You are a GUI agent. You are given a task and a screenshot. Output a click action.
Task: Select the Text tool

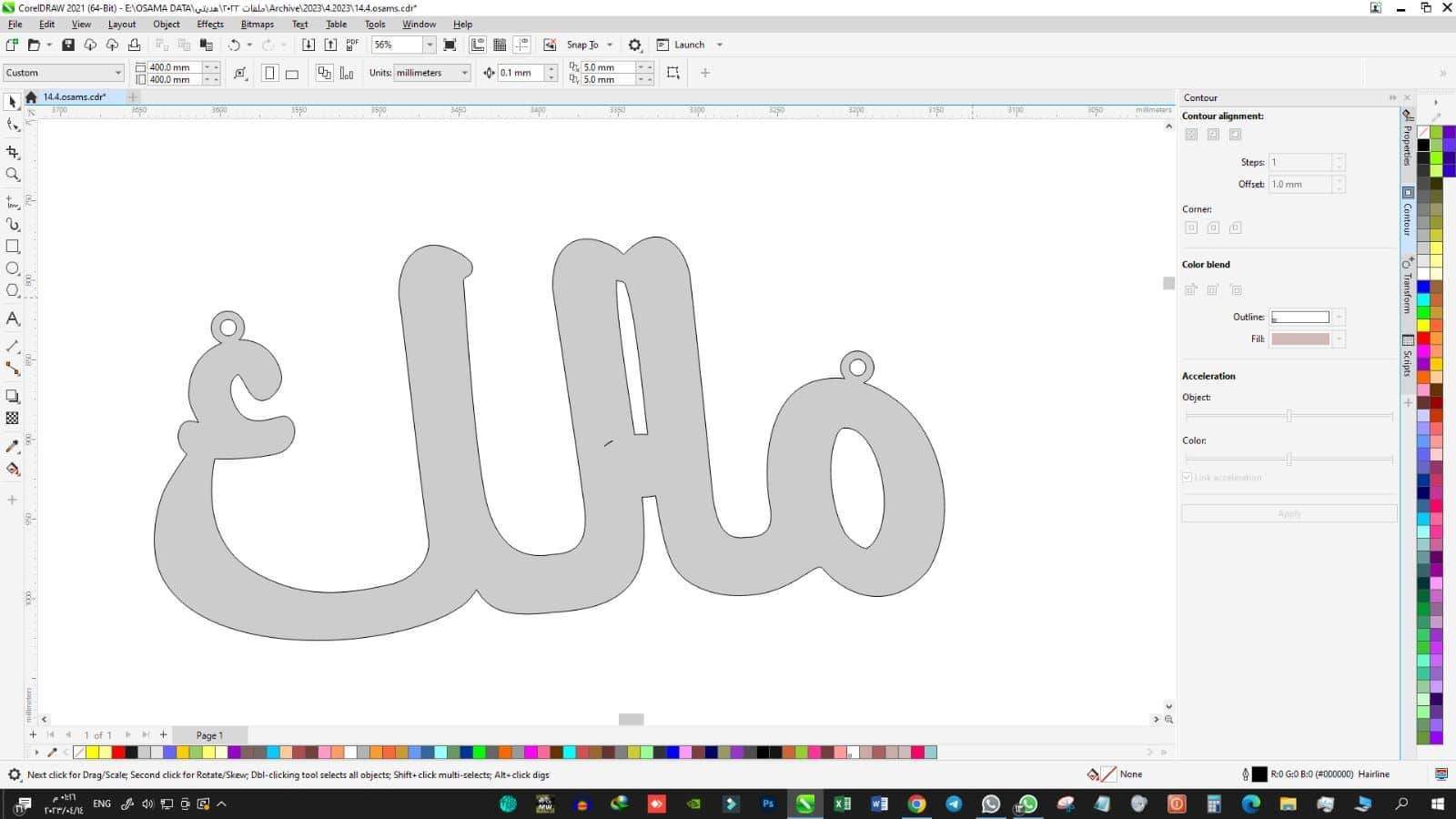pos(13,318)
